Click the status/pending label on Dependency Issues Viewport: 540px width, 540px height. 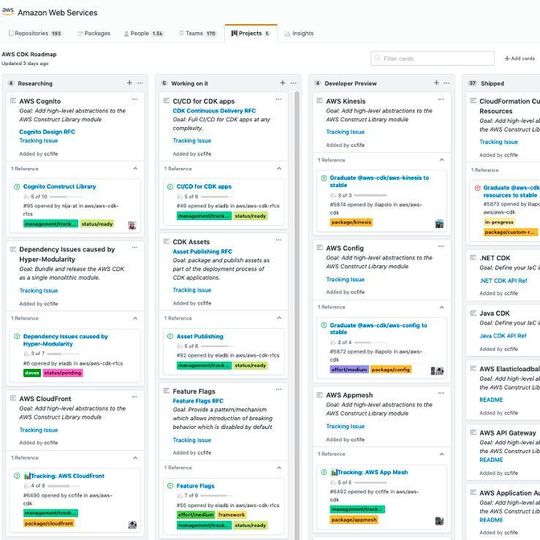coord(63,373)
